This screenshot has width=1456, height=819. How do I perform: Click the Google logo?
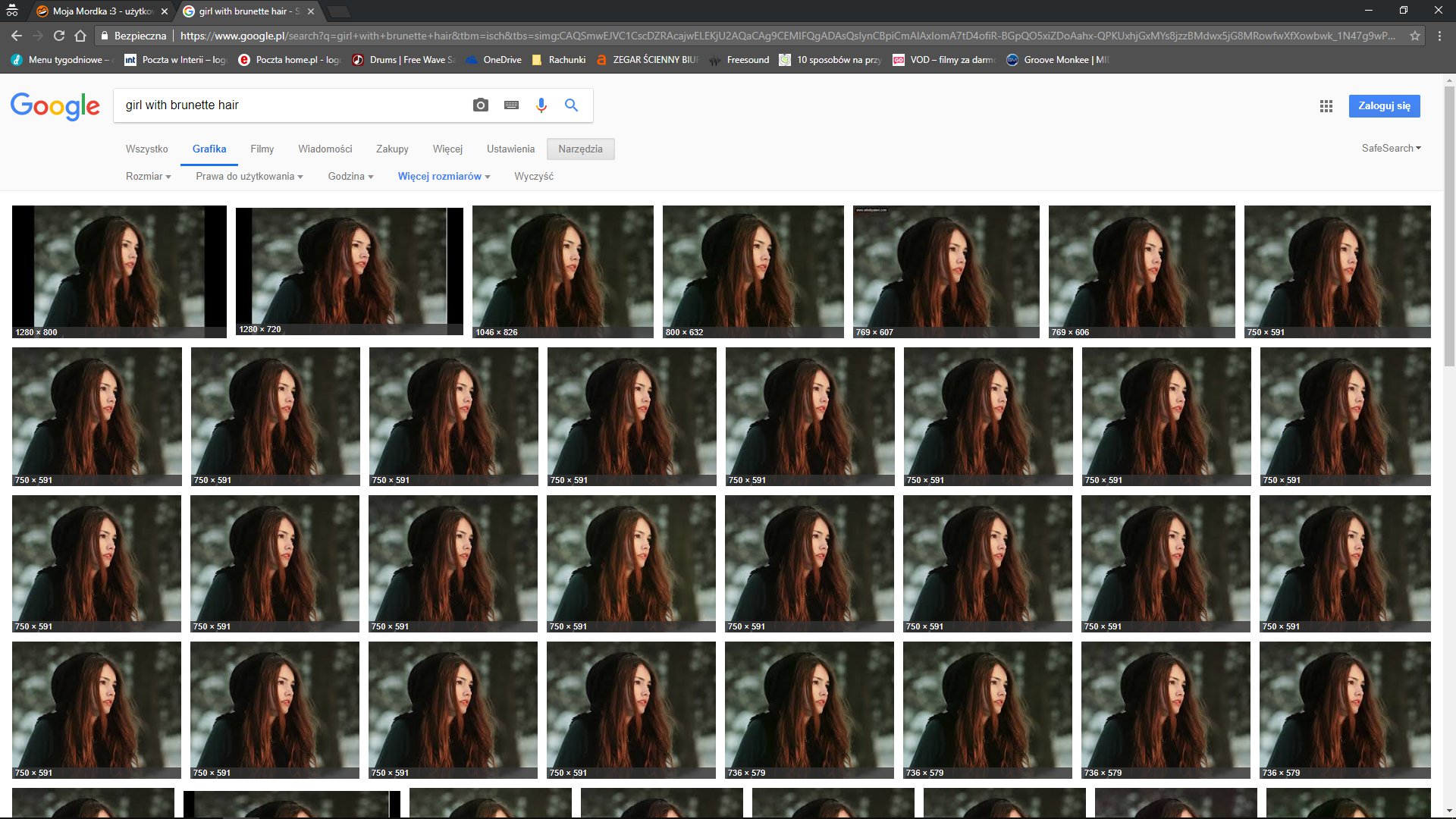pos(55,106)
